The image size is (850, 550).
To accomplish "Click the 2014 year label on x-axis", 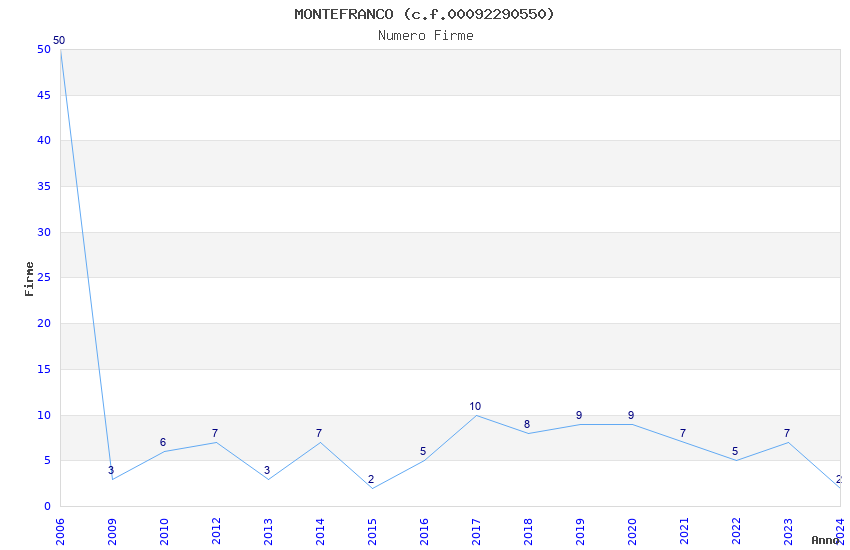I will point(320,532).
